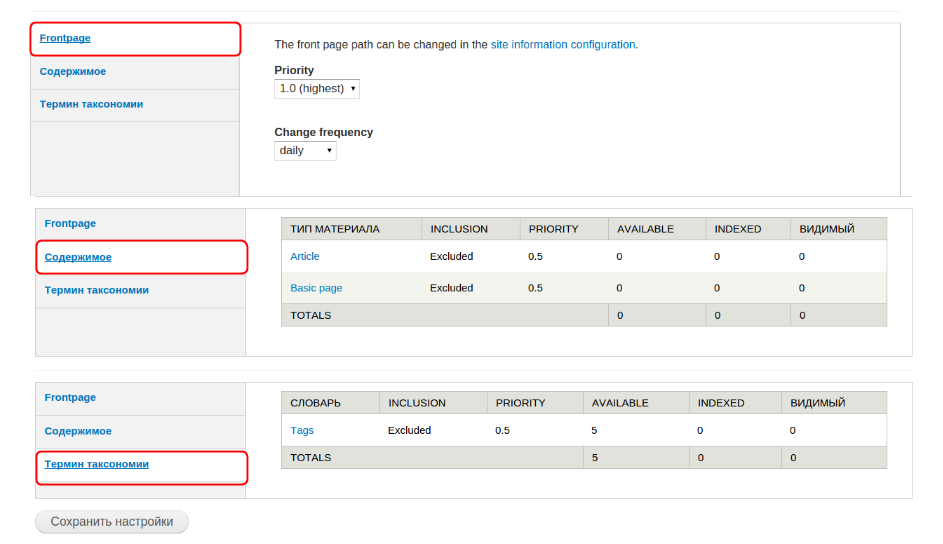Click the СЛОВАРЬ column header
Image resolution: width=943 pixels, height=544 pixels.
point(315,403)
